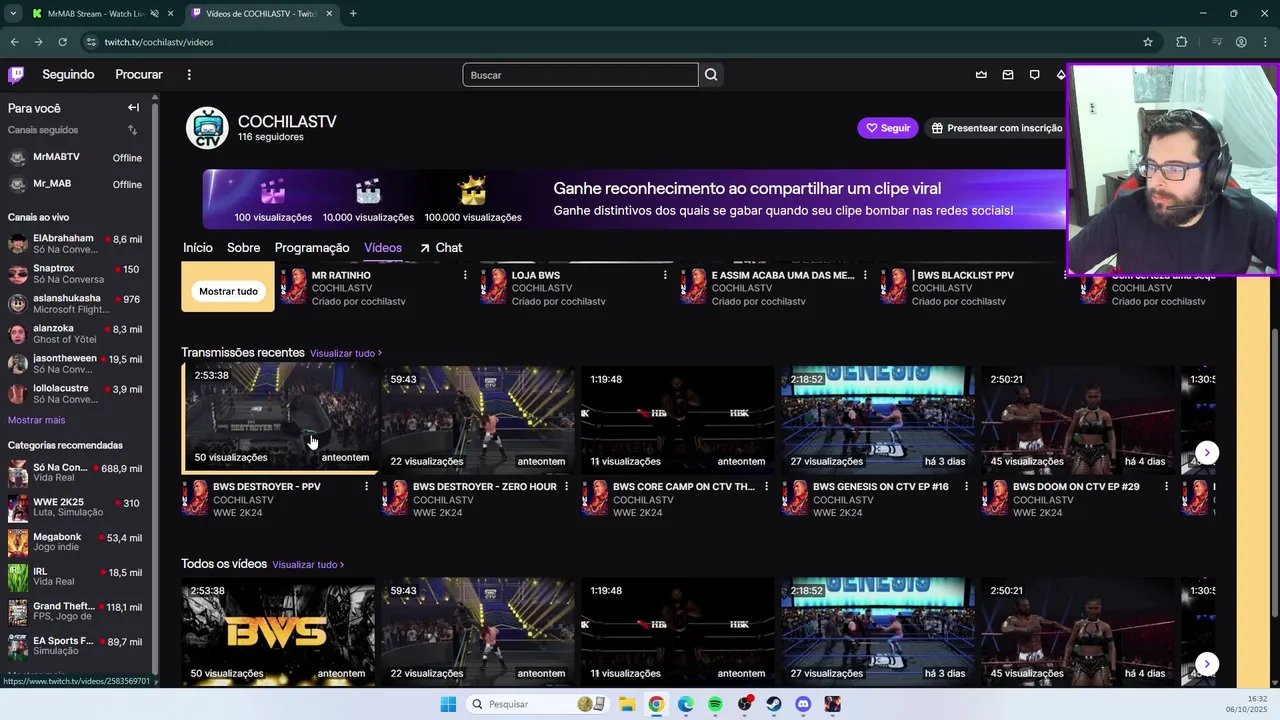Click Visualizar tudo beside Transmissões recentes
This screenshot has height=720, width=1280.
pyautogui.click(x=346, y=353)
